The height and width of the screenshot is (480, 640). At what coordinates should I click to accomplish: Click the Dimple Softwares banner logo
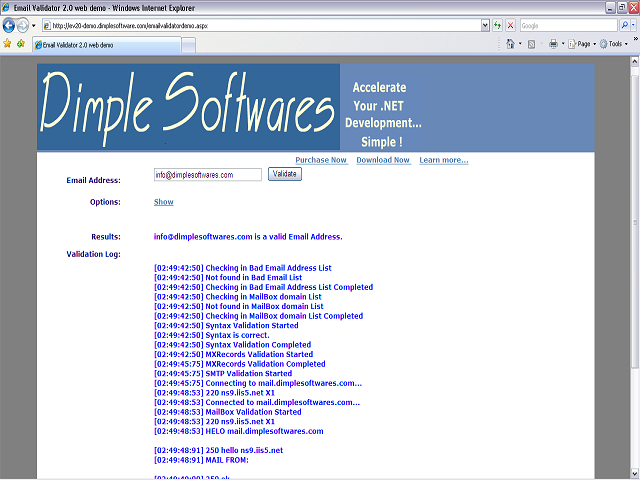point(188,107)
